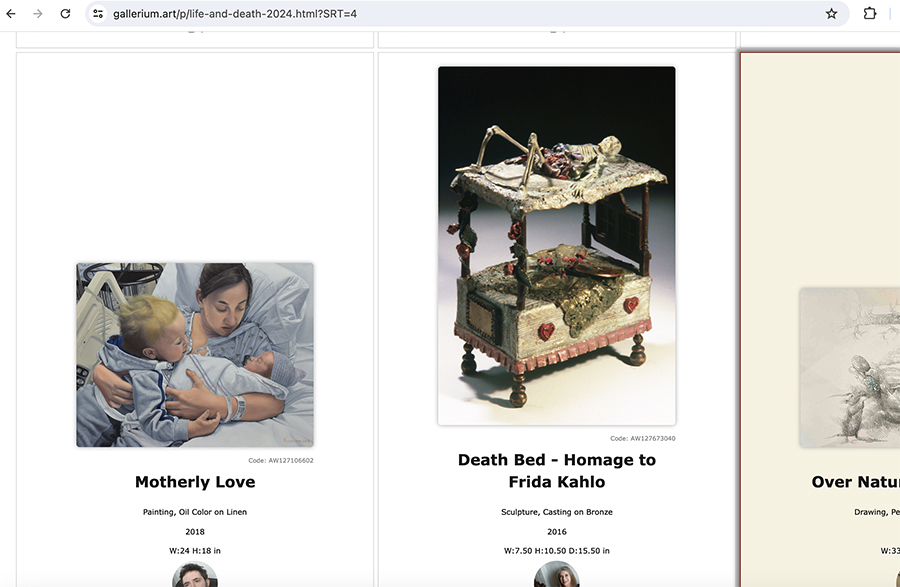Click the Death Bed artist avatar
The width and height of the screenshot is (900, 587).
coord(557,574)
